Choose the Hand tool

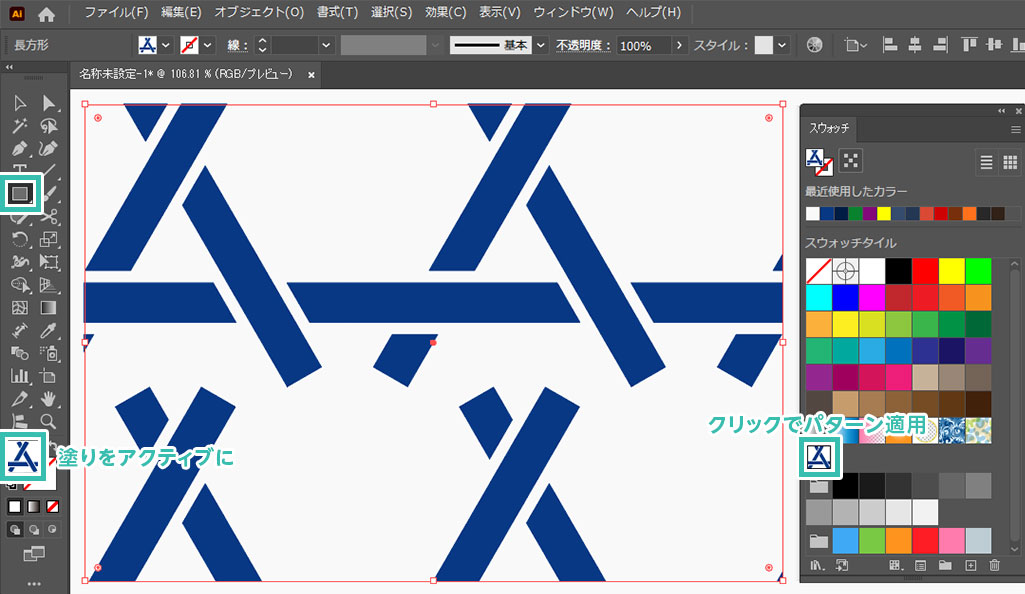pos(48,398)
